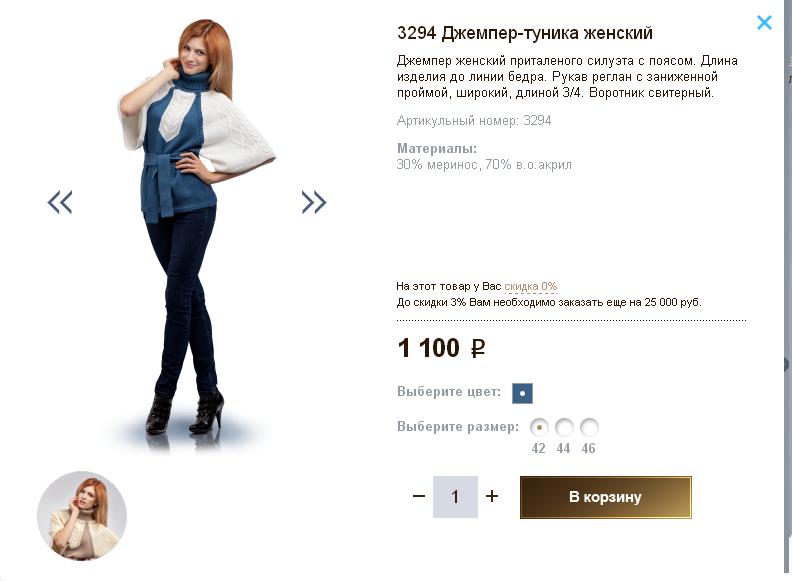Choose the blue color swatch
The image size is (792, 581).
click(x=522, y=393)
